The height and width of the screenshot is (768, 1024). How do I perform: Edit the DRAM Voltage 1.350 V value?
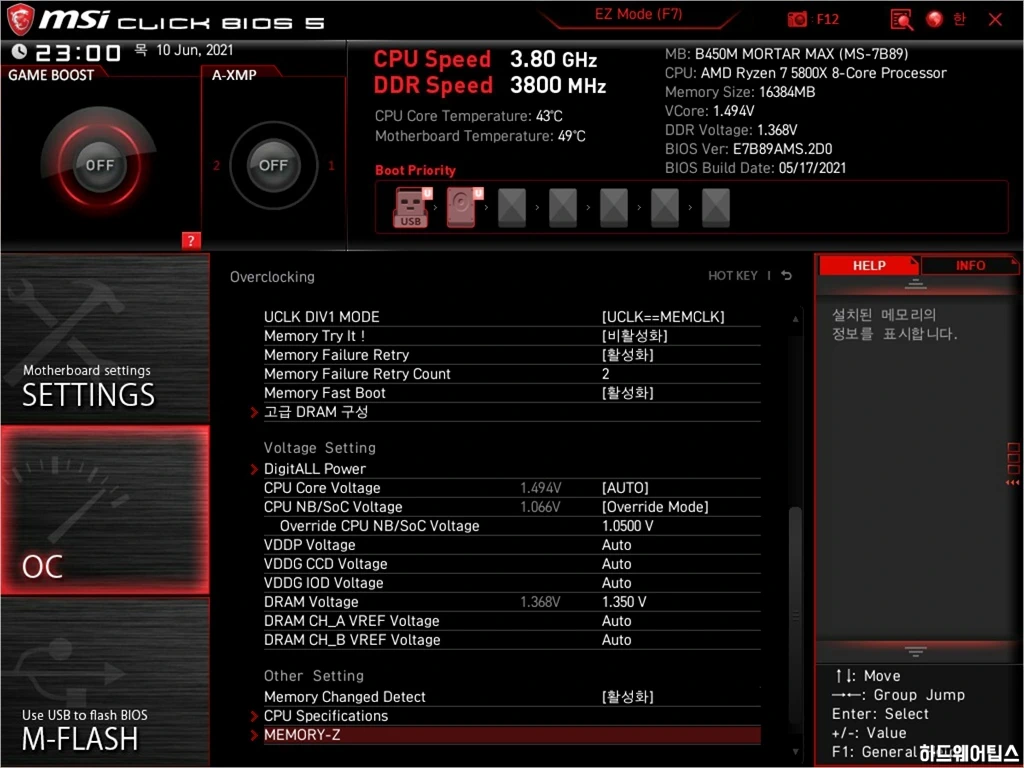click(x=624, y=601)
